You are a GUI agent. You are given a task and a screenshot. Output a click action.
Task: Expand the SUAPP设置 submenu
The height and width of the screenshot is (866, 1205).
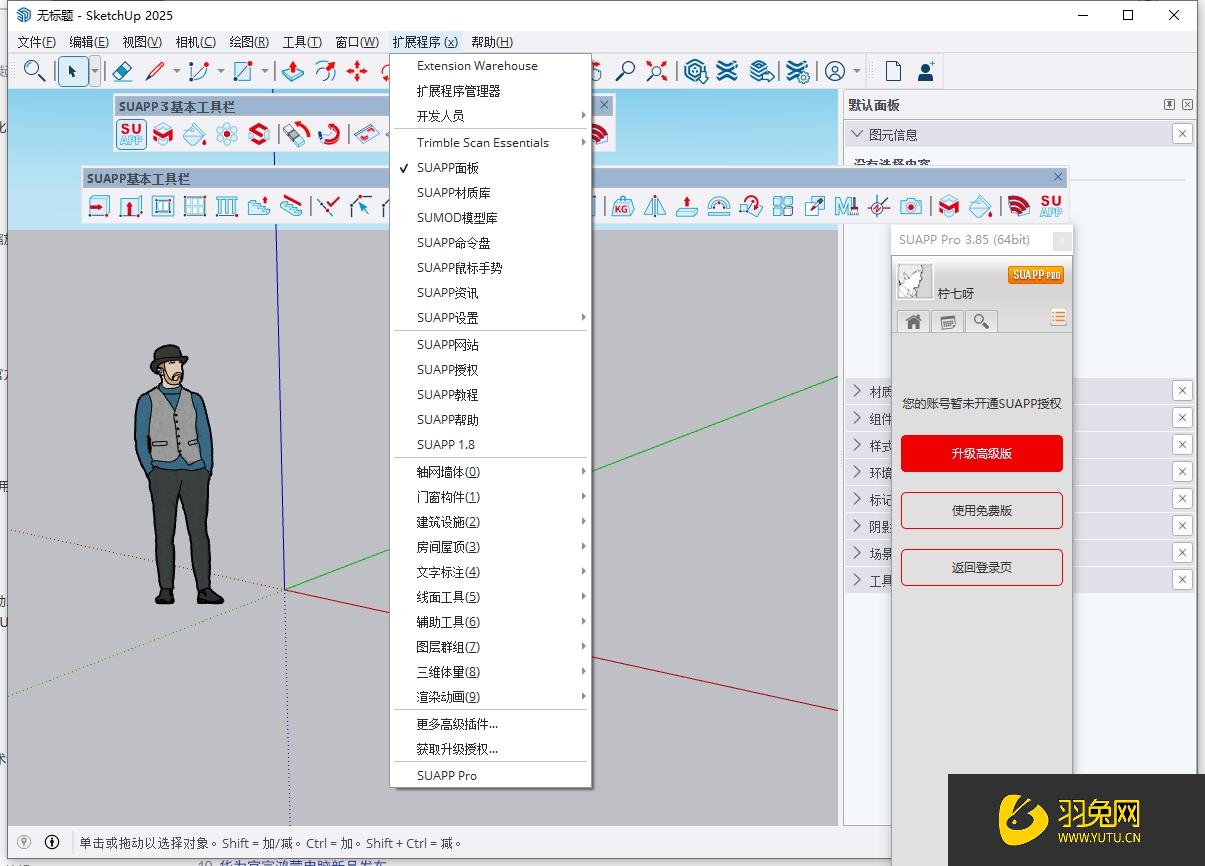coord(490,318)
